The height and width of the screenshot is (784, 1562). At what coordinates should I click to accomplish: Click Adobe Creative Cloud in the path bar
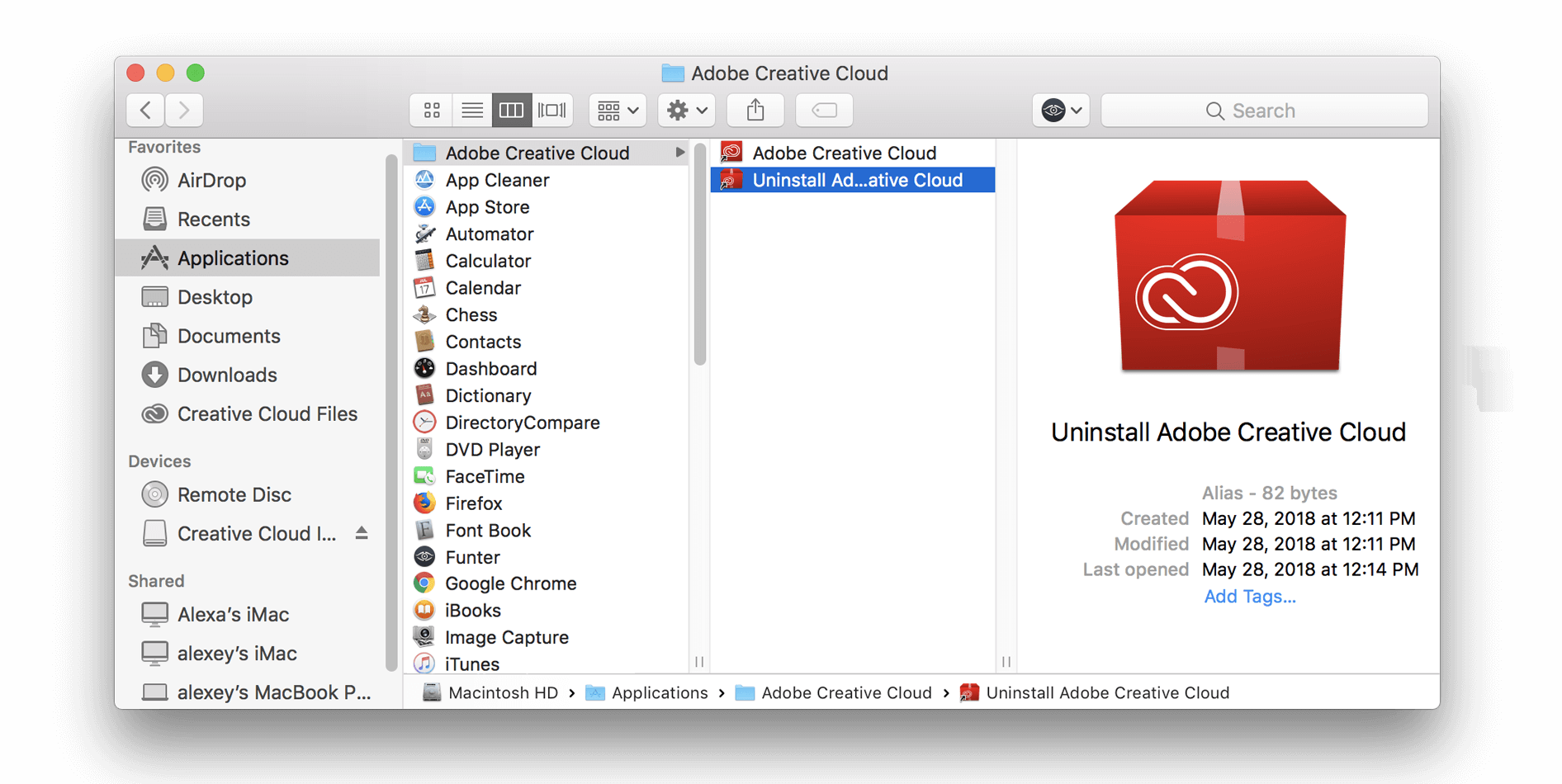point(834,692)
